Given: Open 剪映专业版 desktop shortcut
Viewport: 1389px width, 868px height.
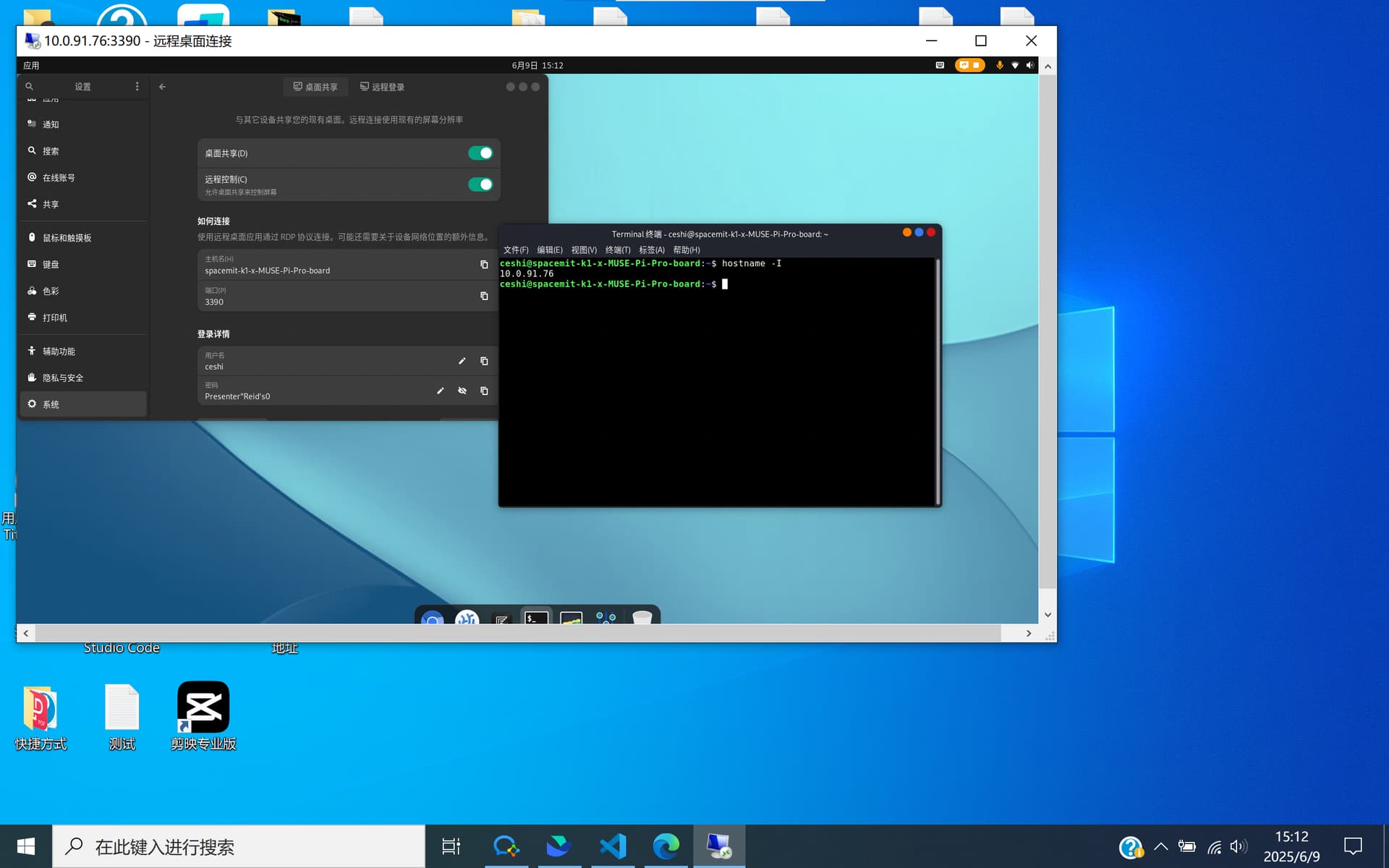Looking at the screenshot, I should click(x=203, y=716).
